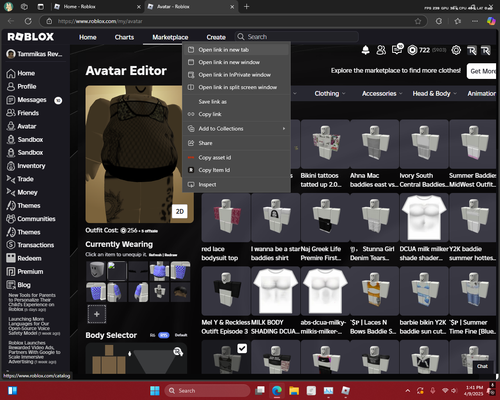Open Profile in the left sidebar

pyautogui.click(x=21, y=87)
